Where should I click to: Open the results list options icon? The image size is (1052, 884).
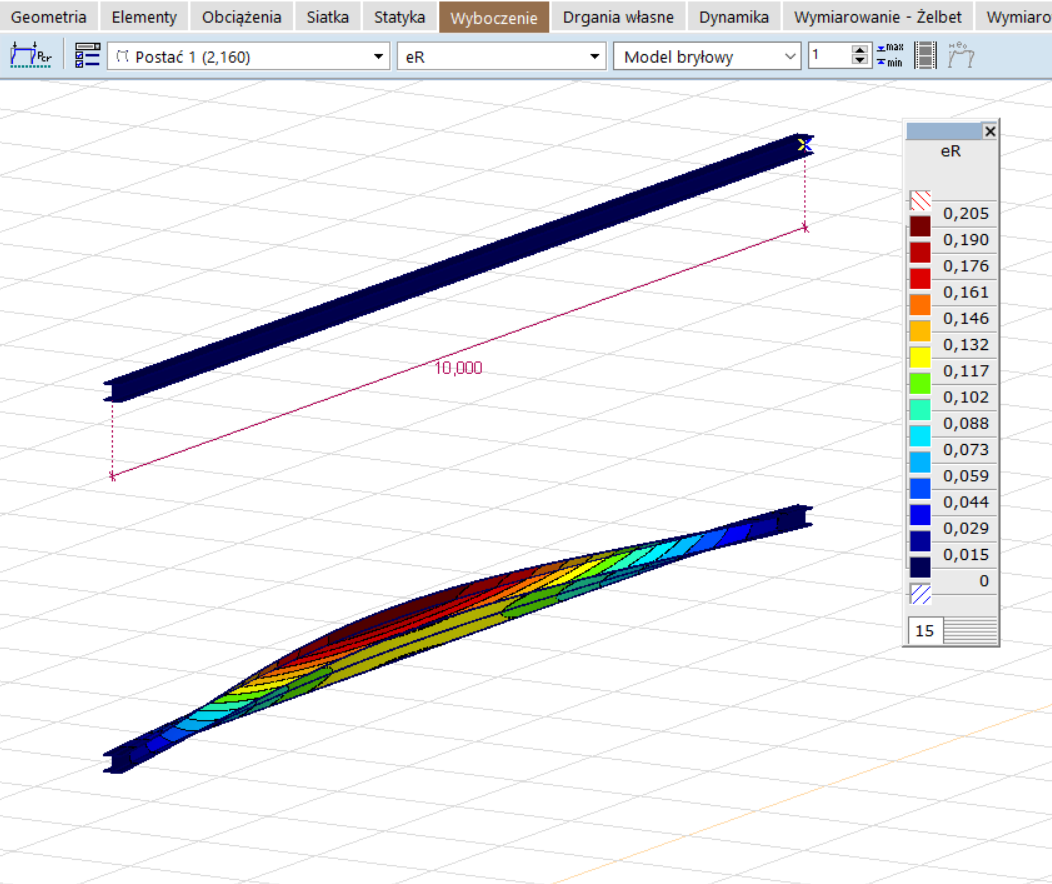coord(87,56)
